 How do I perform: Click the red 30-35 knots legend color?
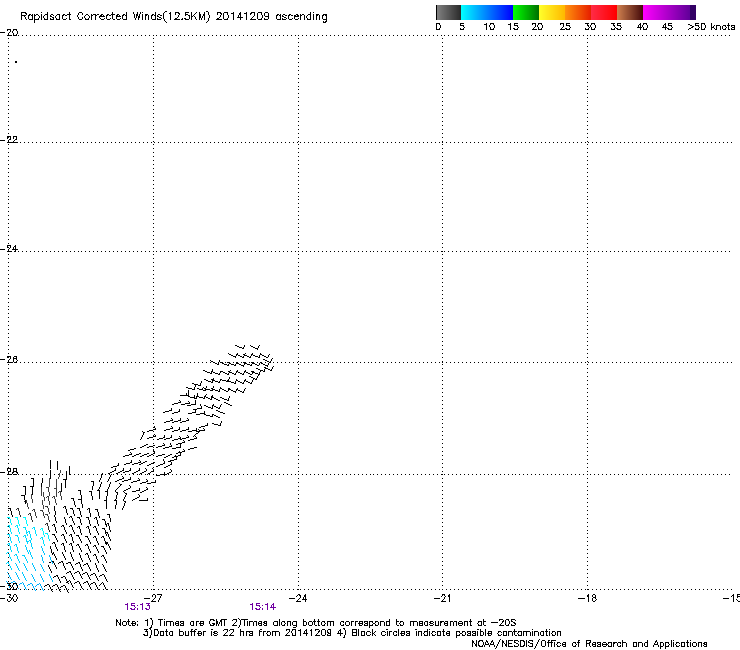coord(604,12)
